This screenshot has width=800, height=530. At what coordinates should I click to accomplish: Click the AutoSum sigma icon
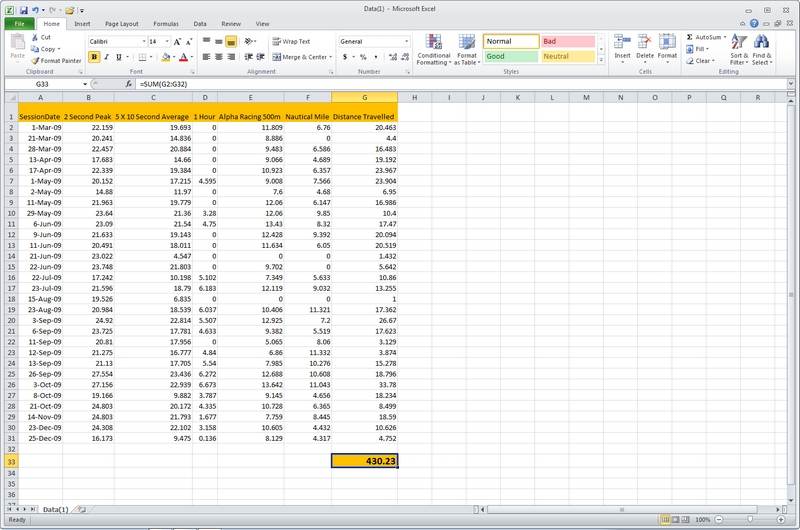(690, 37)
